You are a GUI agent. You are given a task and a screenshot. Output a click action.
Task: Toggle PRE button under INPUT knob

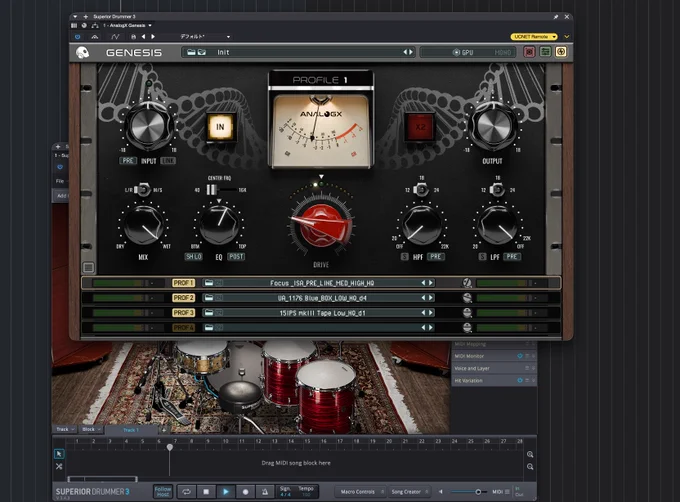[128, 160]
